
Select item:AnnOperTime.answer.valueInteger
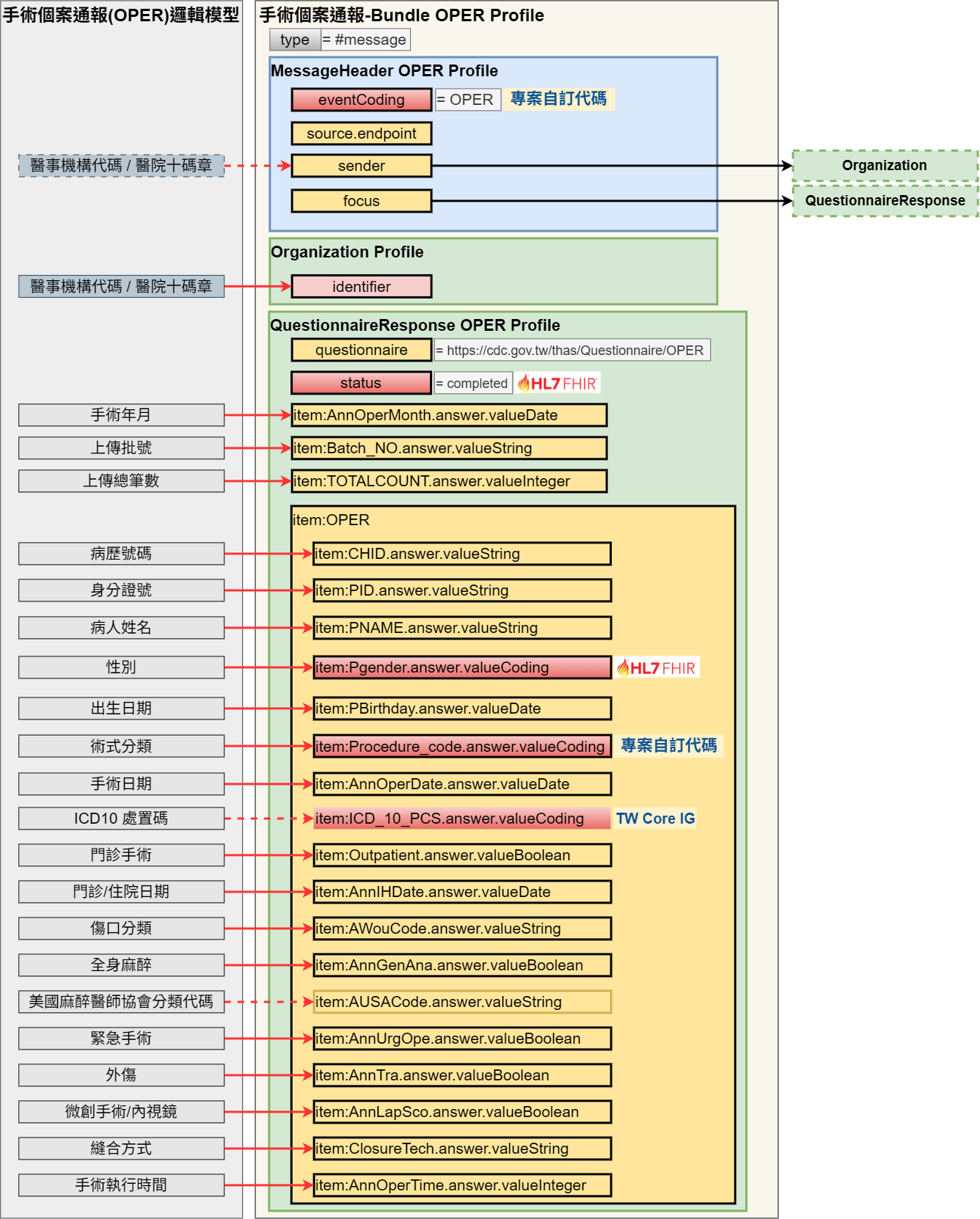tap(462, 1185)
